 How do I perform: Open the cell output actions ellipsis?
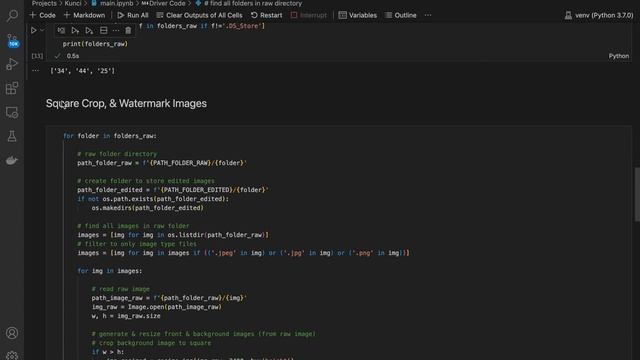36,71
